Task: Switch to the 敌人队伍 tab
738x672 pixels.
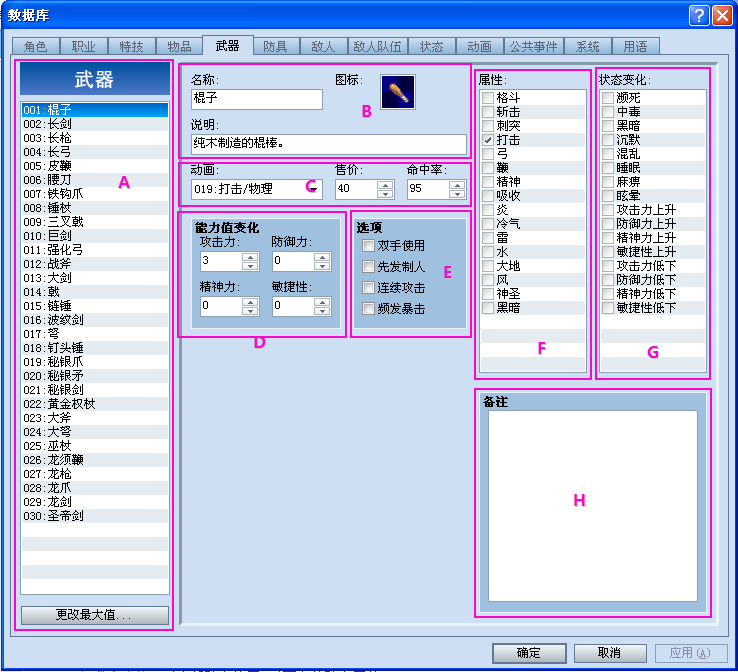Action: point(377,46)
